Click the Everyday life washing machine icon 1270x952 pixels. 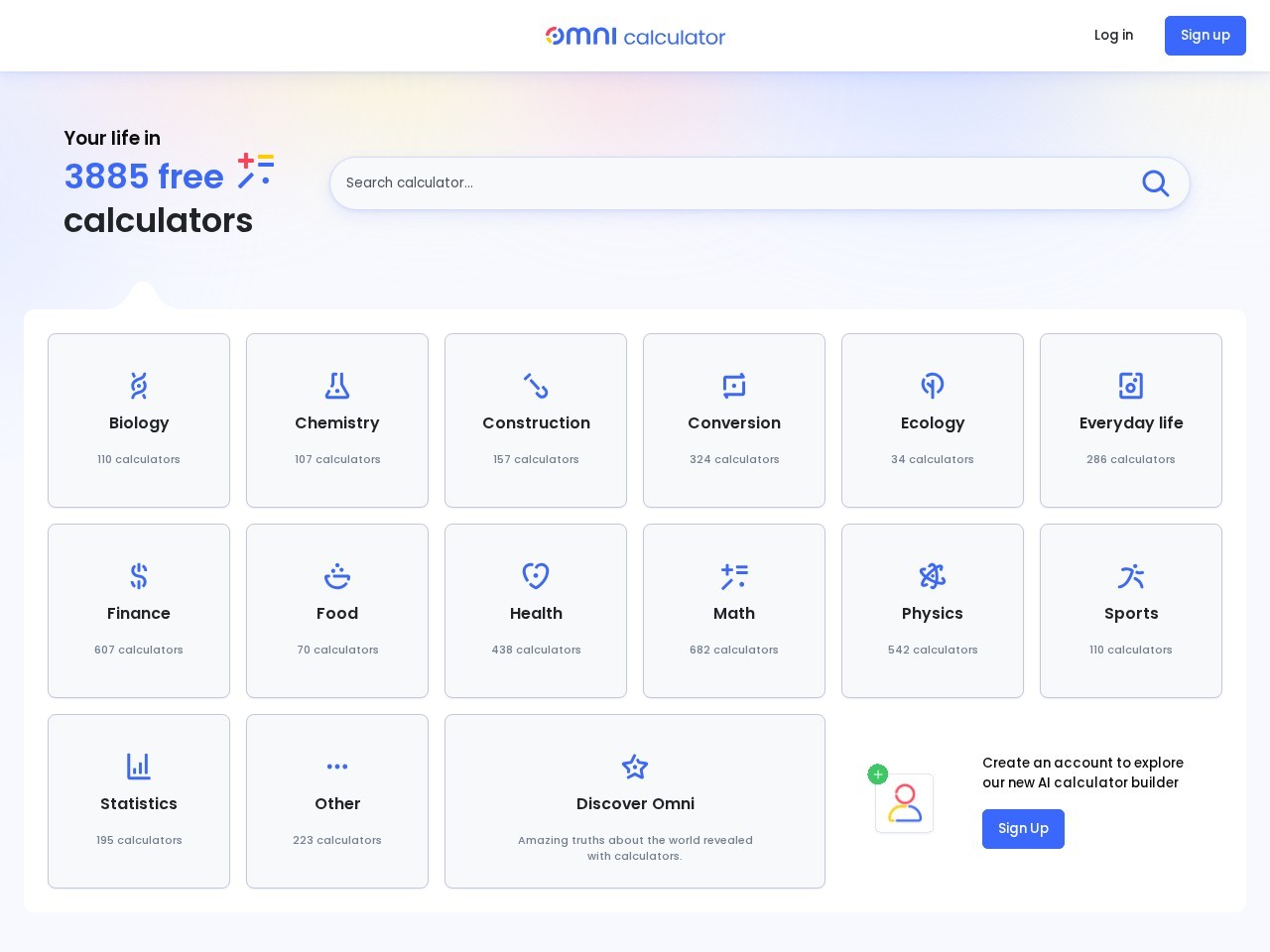tap(1131, 385)
